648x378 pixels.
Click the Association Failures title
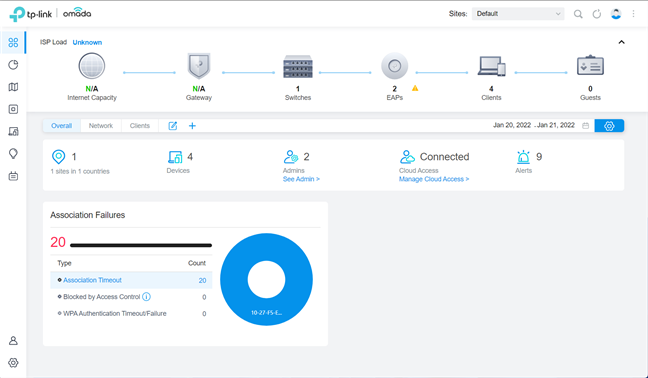point(88,215)
